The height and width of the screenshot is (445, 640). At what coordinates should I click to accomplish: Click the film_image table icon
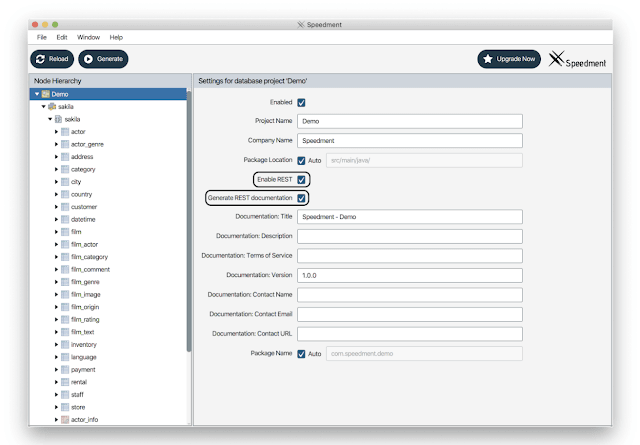click(65, 294)
